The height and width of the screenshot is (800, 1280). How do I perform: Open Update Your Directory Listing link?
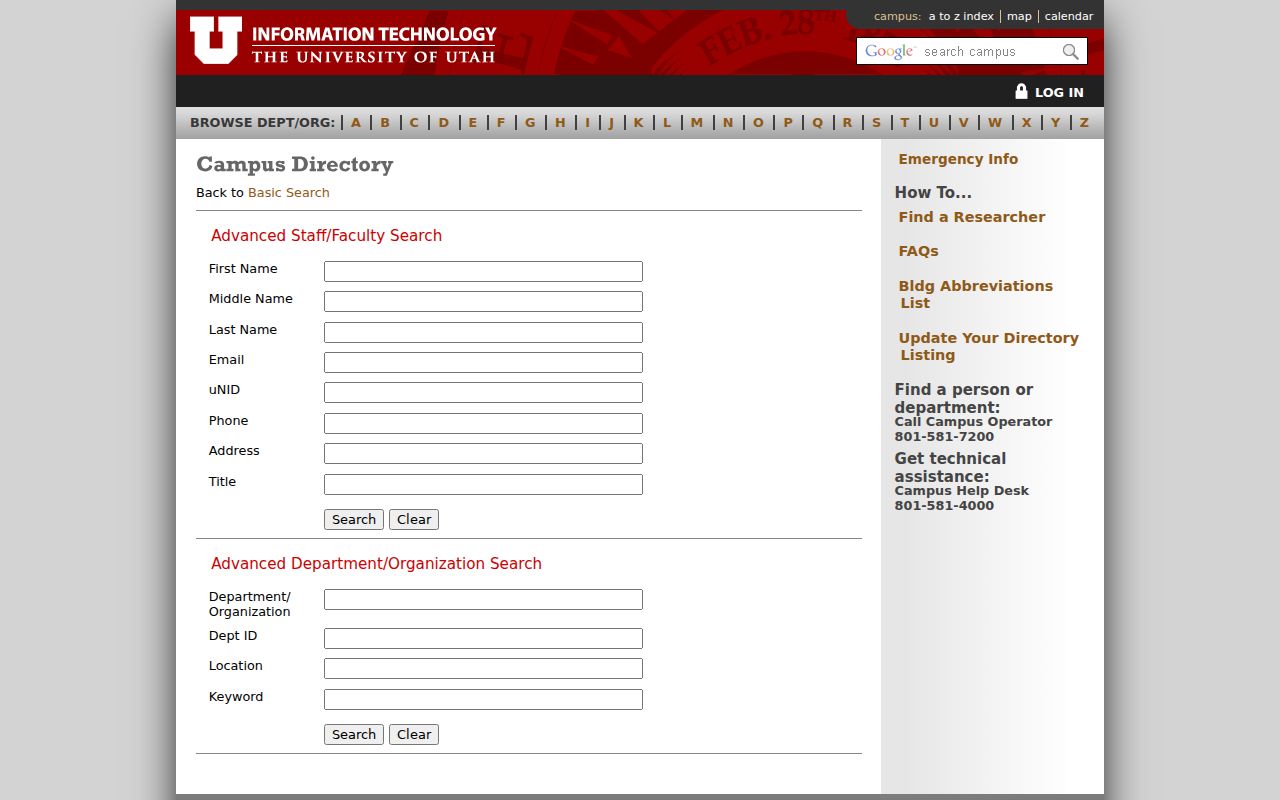(x=988, y=346)
